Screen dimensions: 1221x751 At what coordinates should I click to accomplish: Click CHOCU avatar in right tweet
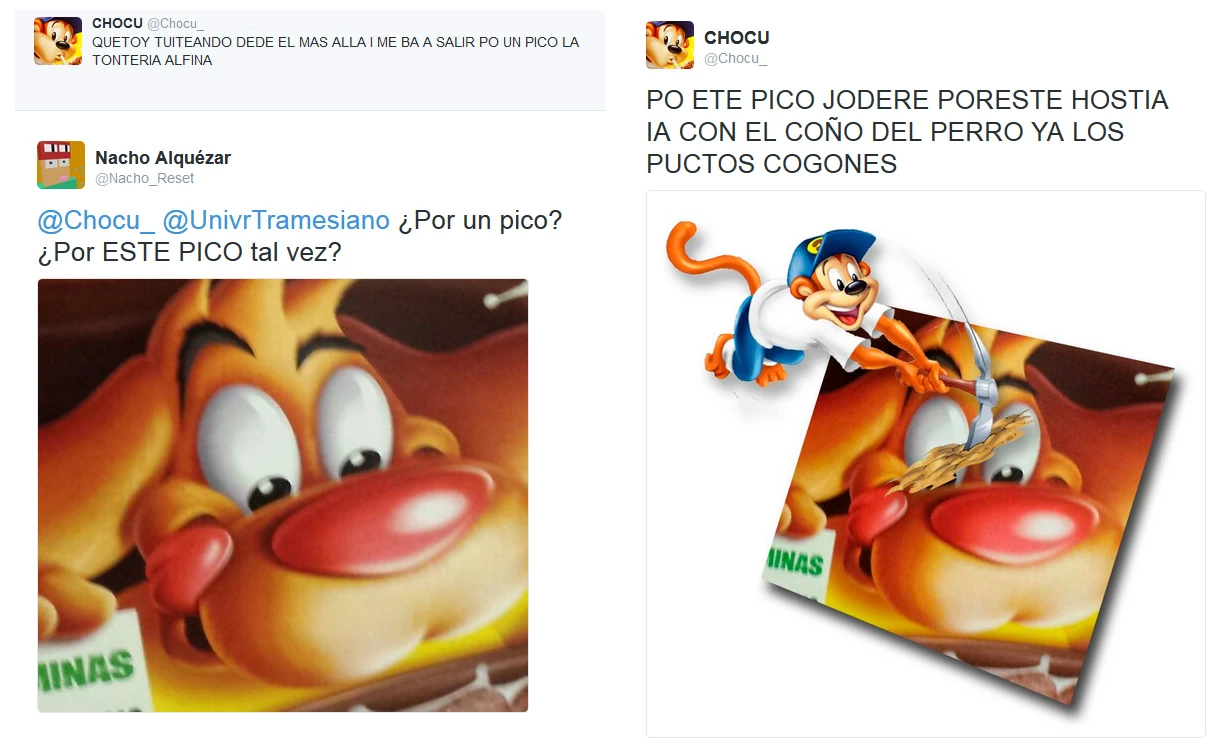click(x=670, y=45)
